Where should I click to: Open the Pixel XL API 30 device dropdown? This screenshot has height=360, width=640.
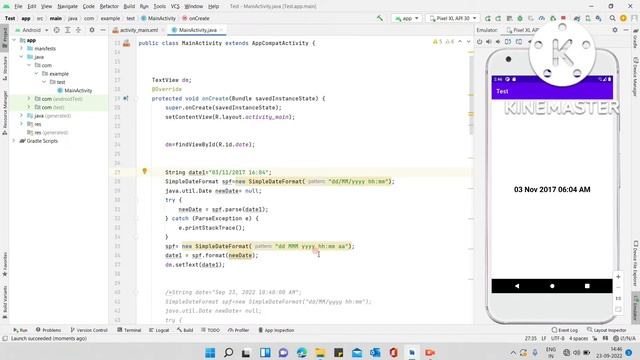452,18
